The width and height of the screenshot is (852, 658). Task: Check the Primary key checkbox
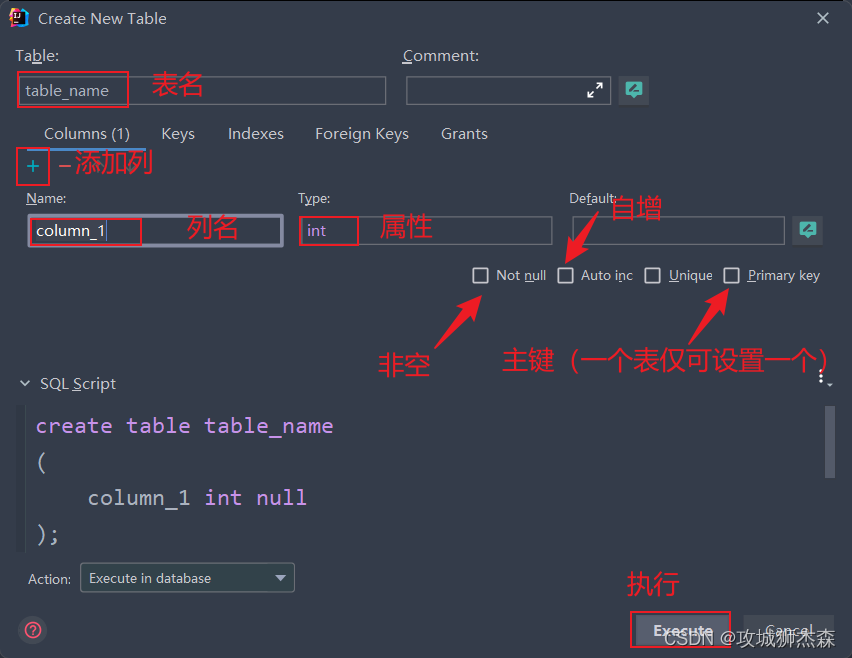coord(731,275)
